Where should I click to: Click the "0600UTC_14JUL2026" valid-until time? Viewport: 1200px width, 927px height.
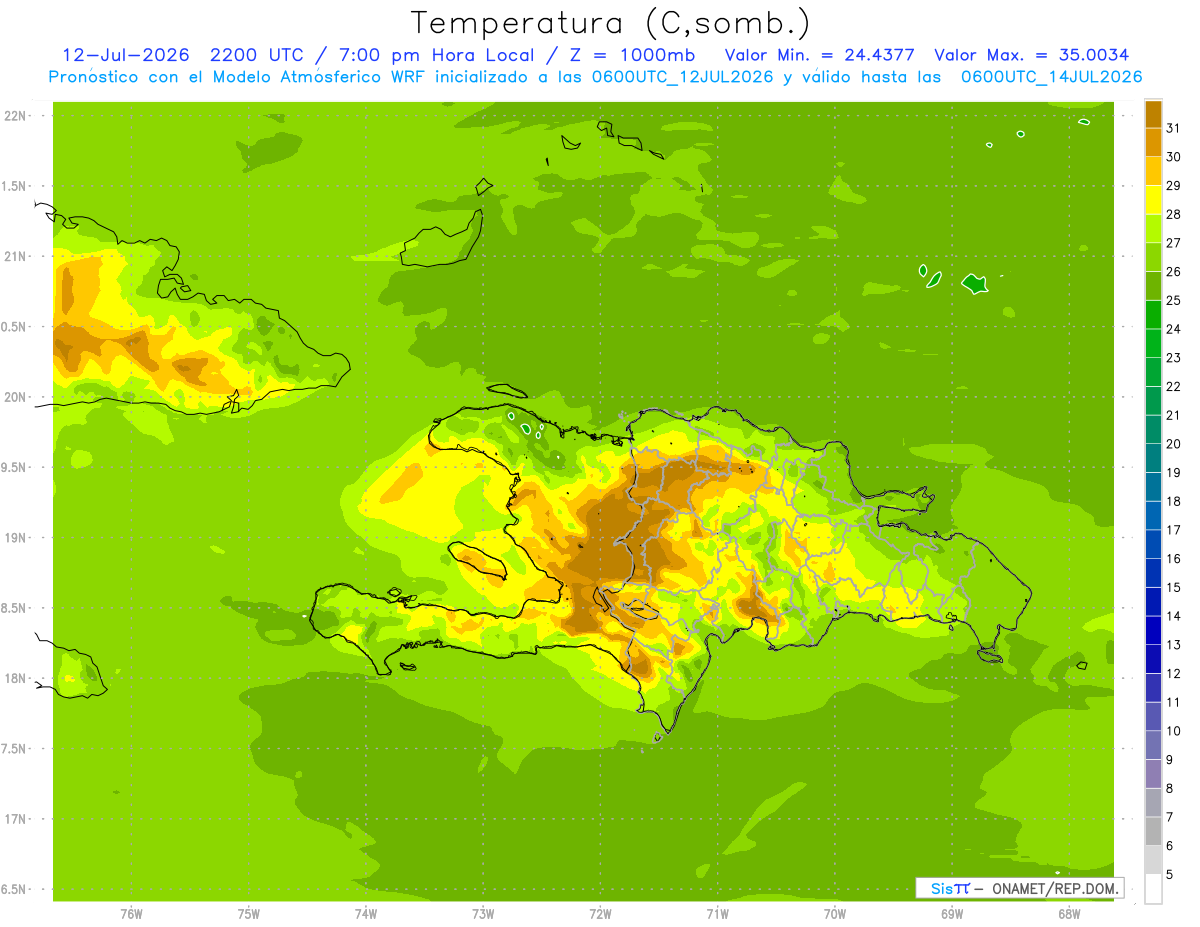tap(1051, 76)
